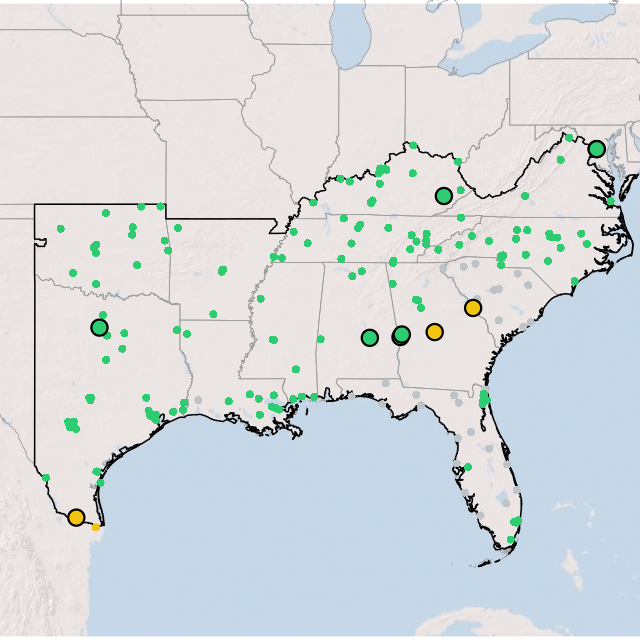Viewport: 640px width, 640px height.
Task: Select the green dot in southwestern Oklahoma
Action: click(x=73, y=273)
